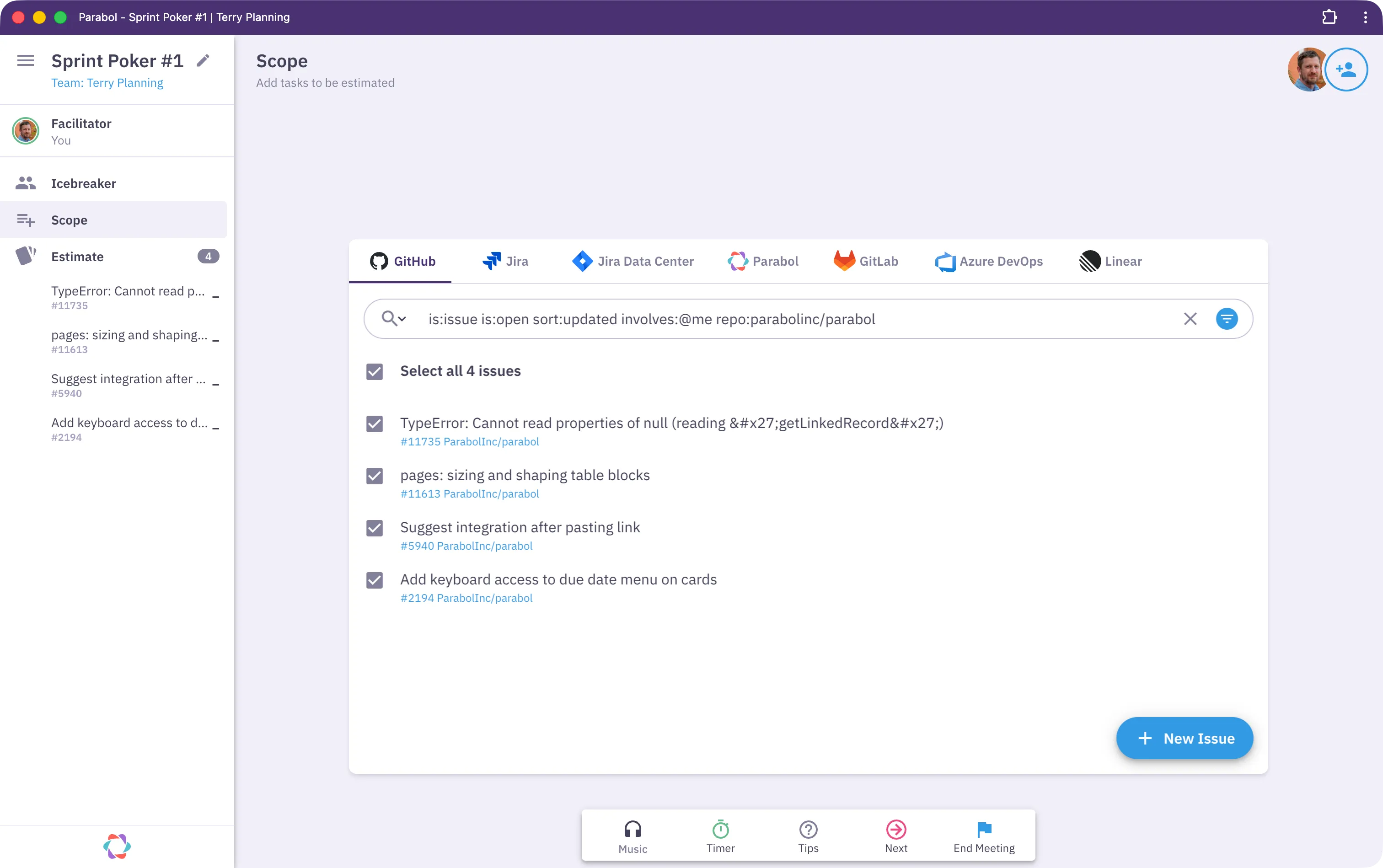
Task: Click the issue title 'Suggest integration after pasting link'
Action: (x=520, y=528)
